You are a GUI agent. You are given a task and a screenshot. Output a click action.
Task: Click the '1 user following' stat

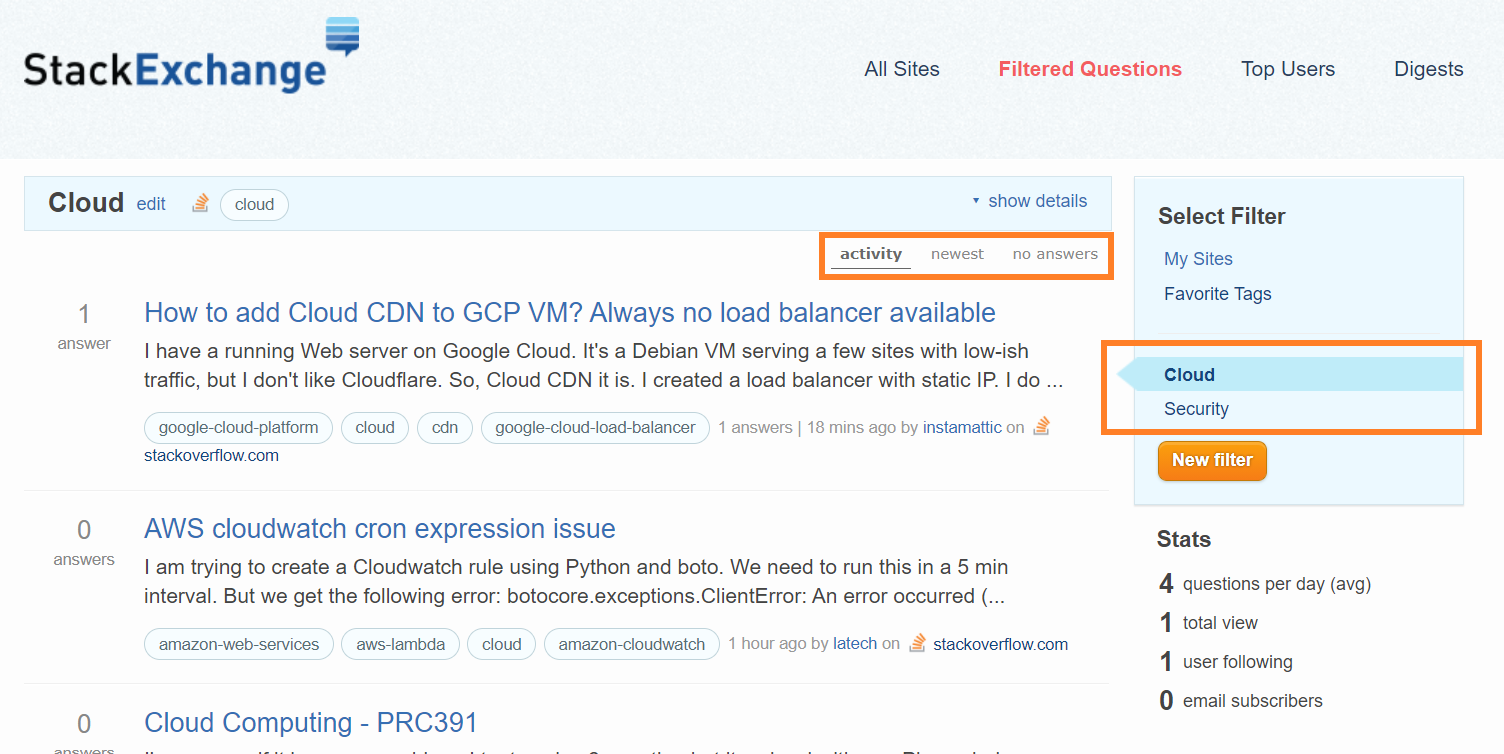pos(1225,662)
